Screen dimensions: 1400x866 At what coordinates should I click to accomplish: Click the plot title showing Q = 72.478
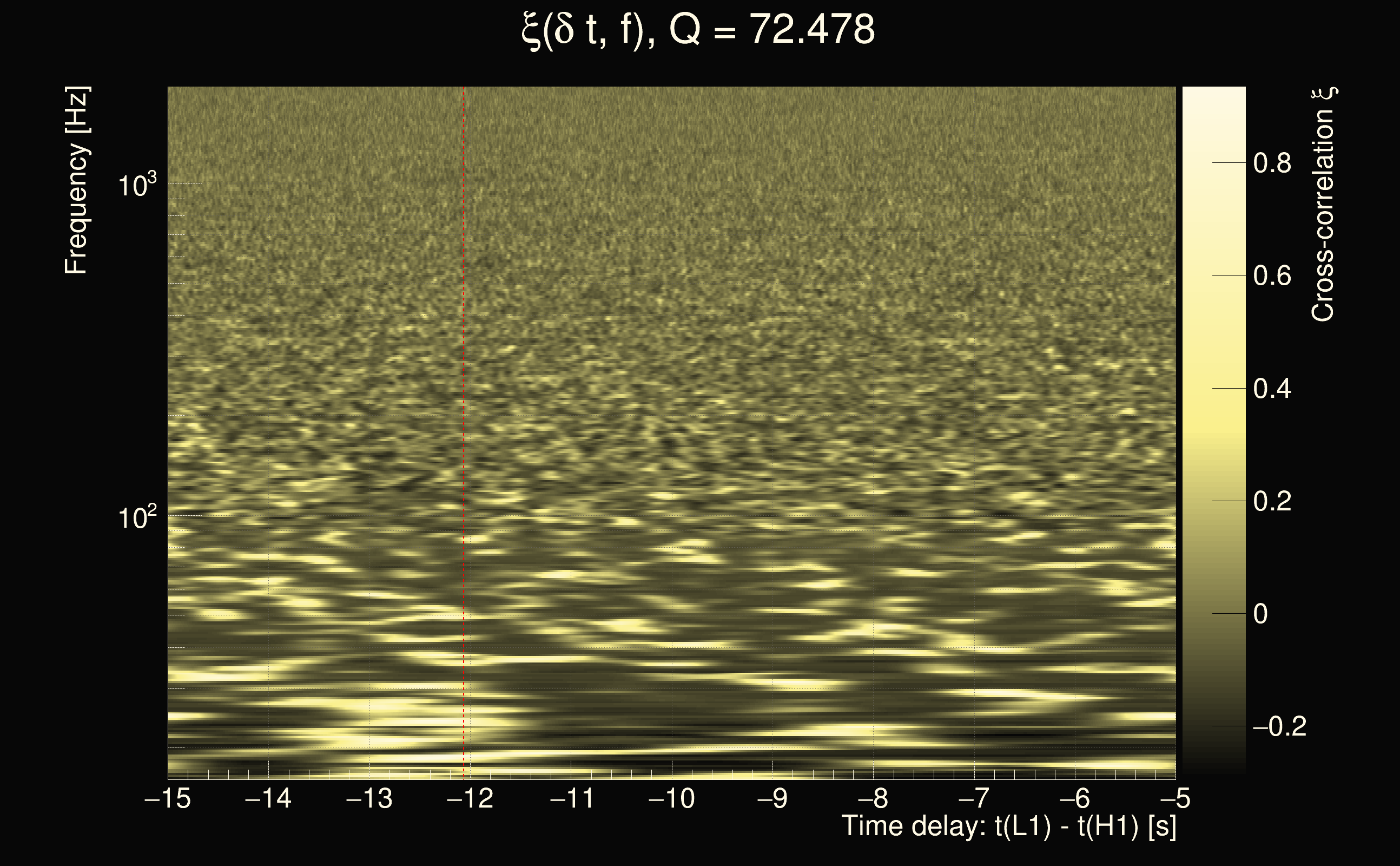pos(698,30)
